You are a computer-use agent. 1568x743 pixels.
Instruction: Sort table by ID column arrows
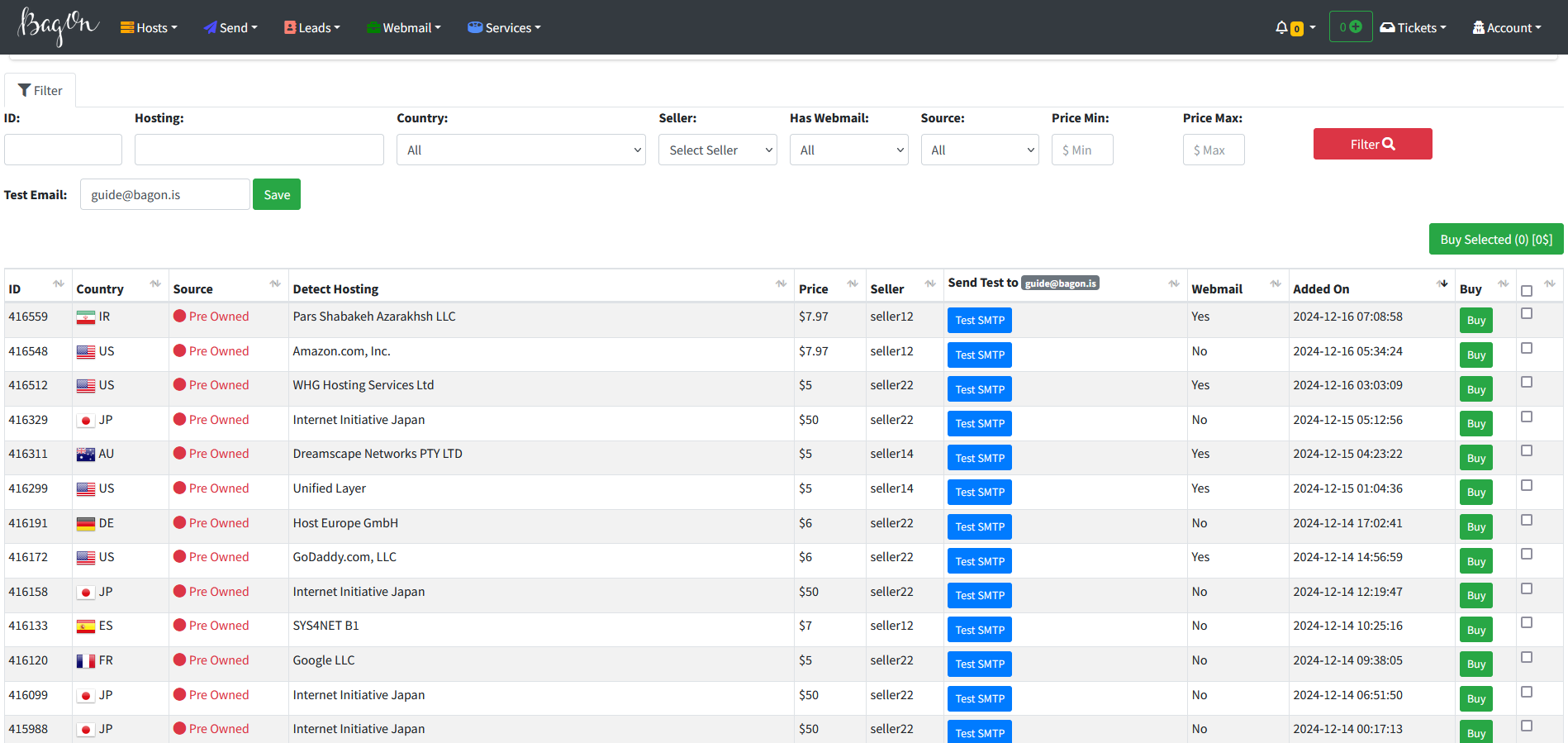pyautogui.click(x=59, y=283)
